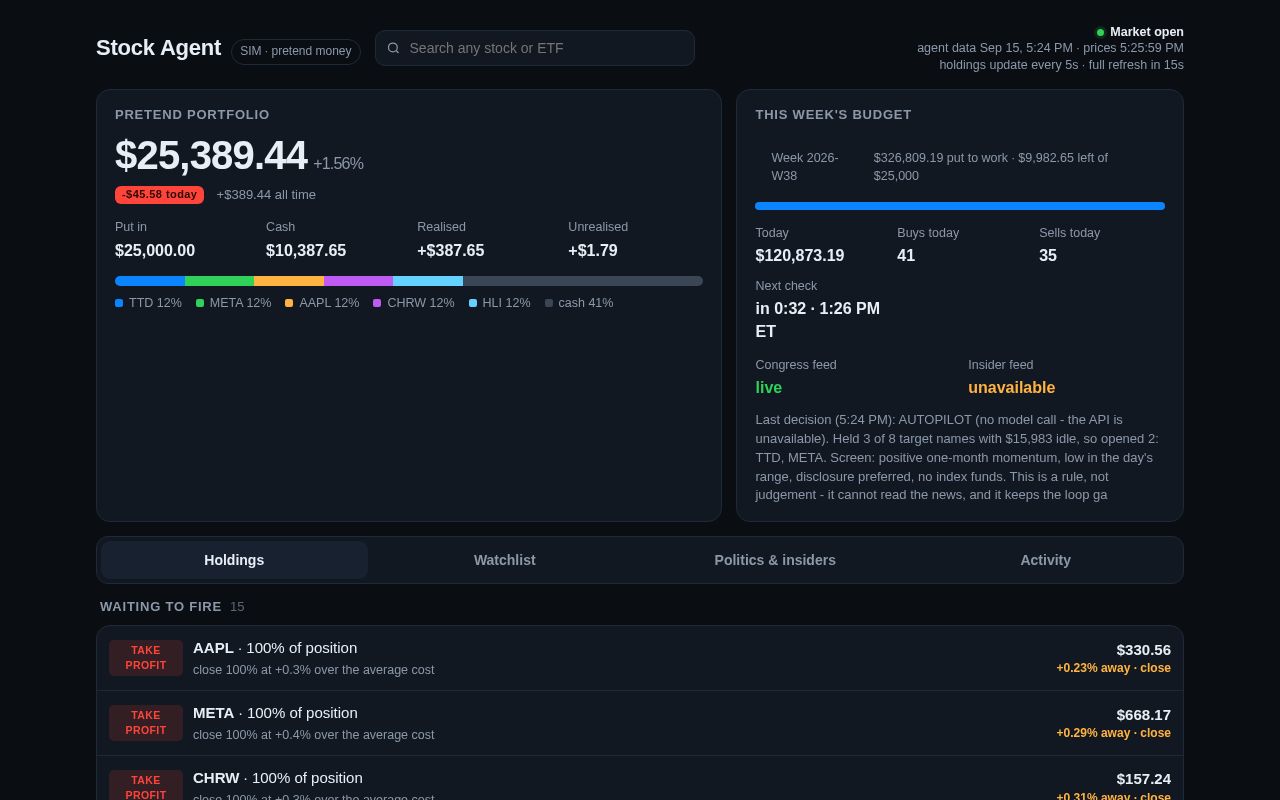
Task: Click the green Market open status dot
Action: click(1100, 32)
